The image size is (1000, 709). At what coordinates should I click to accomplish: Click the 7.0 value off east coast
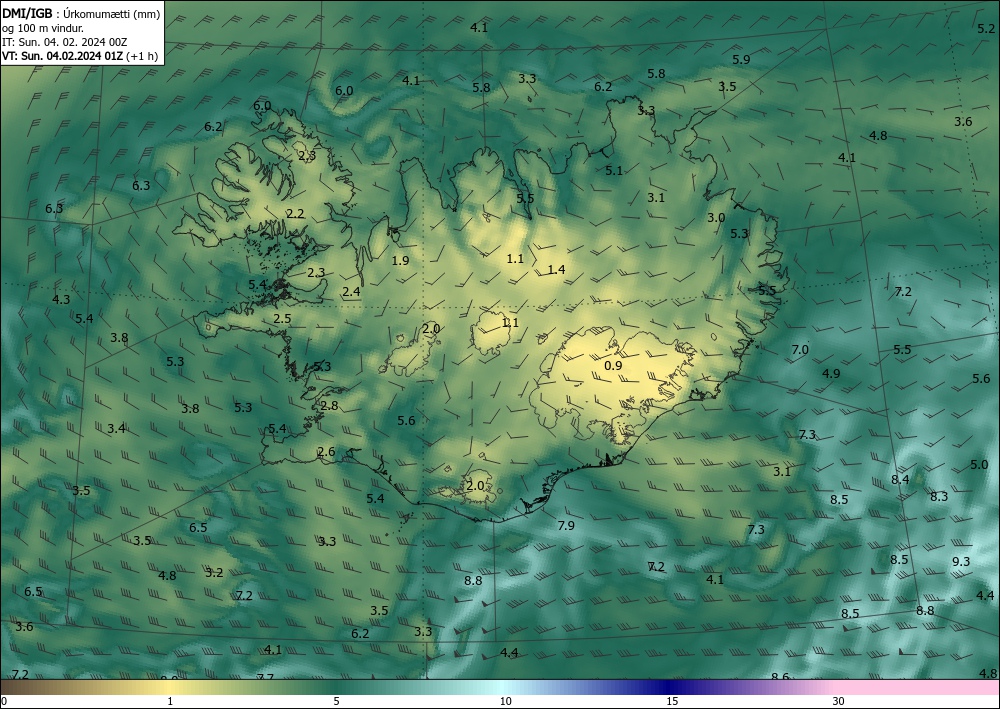tap(800, 350)
